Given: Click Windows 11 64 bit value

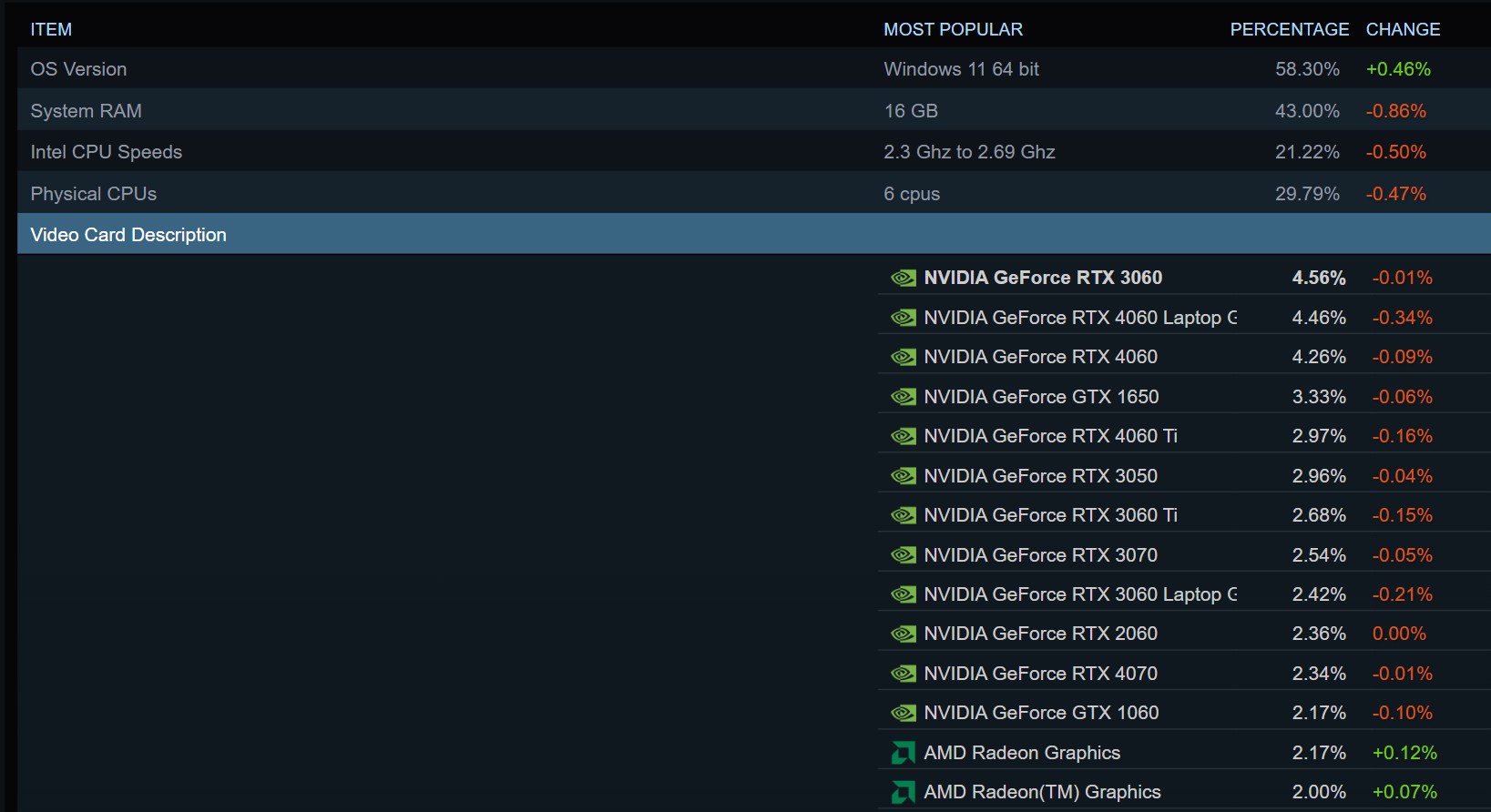Looking at the screenshot, I should pos(961,69).
